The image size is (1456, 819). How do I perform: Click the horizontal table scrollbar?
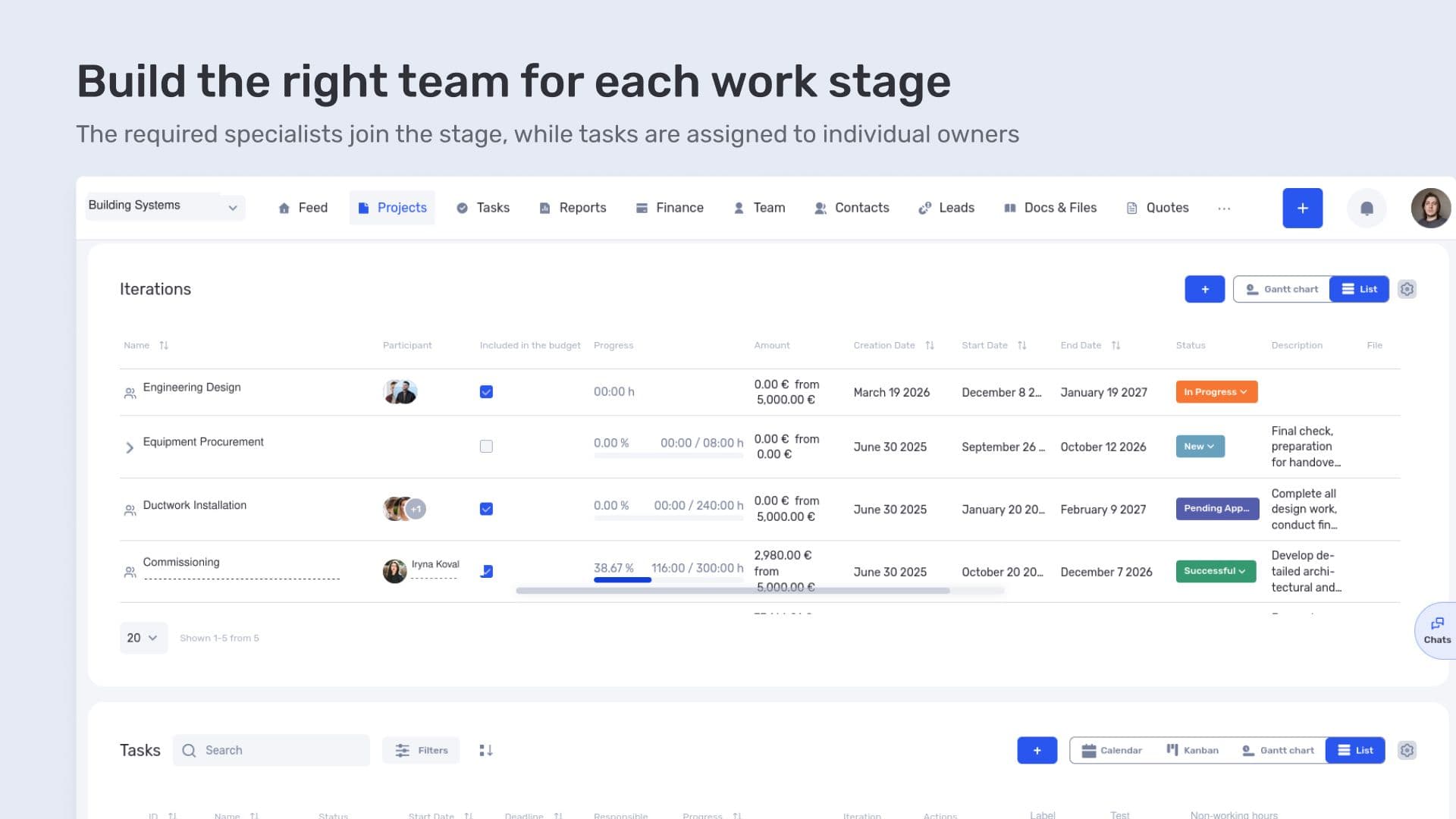[x=733, y=590]
